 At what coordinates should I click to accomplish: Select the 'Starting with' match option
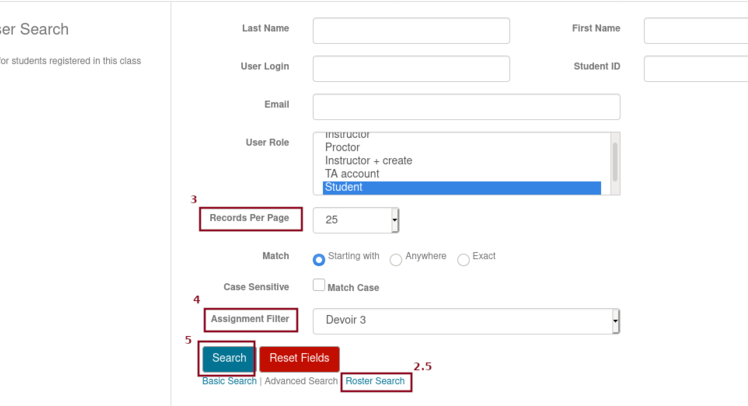click(319, 260)
